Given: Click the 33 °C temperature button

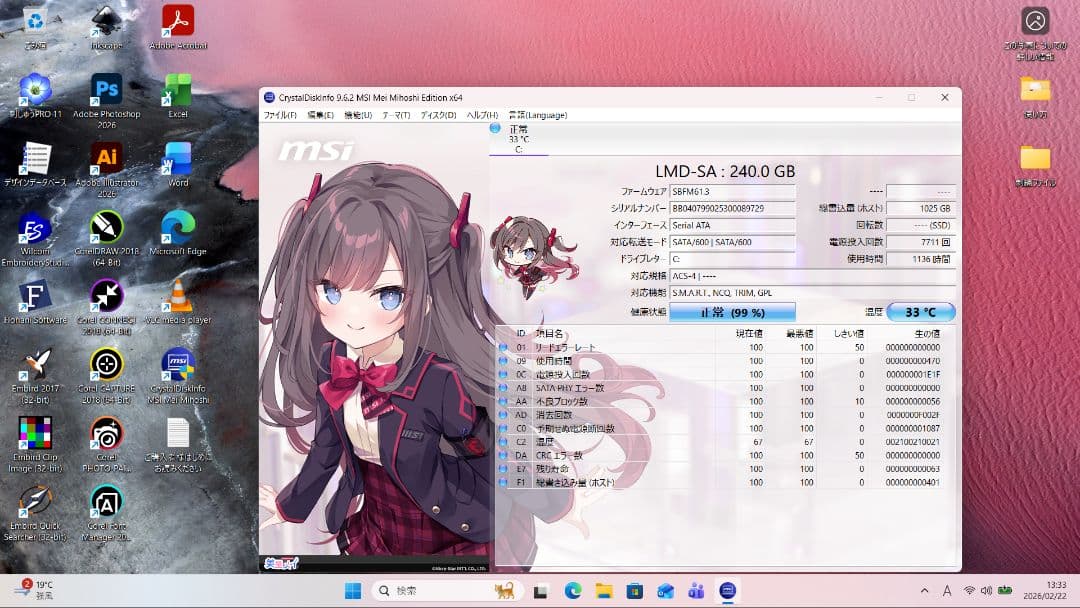Looking at the screenshot, I should 920,312.
